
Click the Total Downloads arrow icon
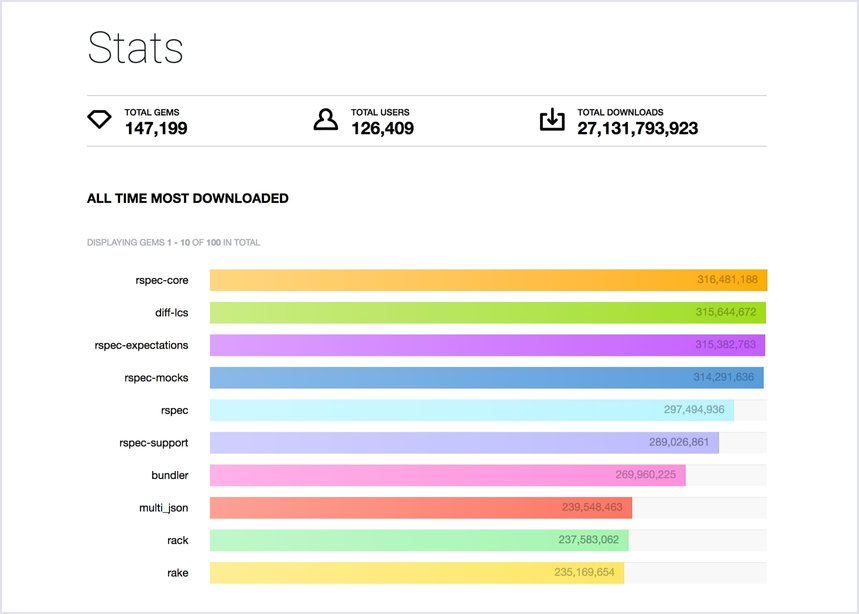tap(552, 120)
